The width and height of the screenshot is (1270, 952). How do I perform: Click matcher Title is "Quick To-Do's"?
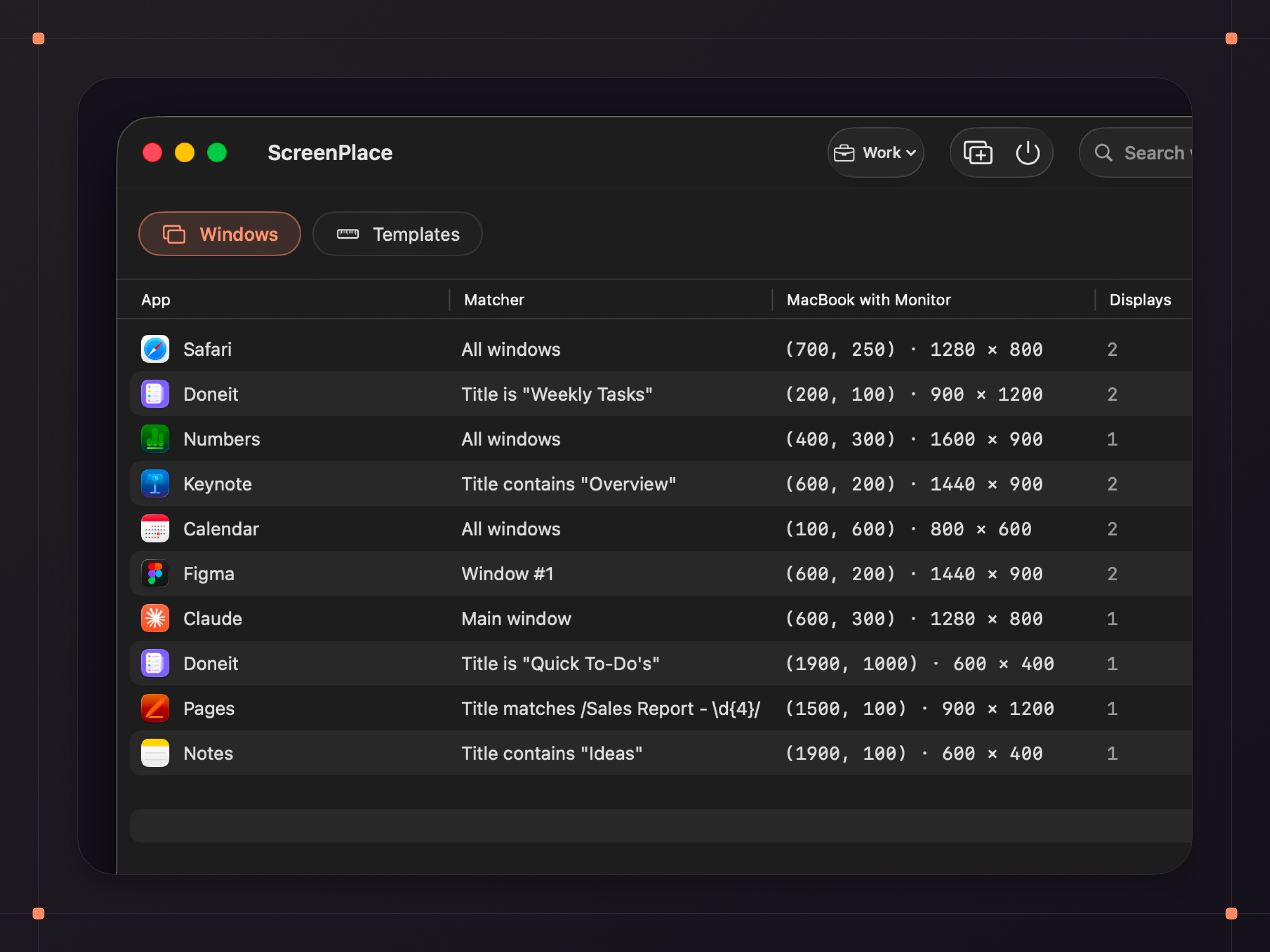pyautogui.click(x=560, y=664)
